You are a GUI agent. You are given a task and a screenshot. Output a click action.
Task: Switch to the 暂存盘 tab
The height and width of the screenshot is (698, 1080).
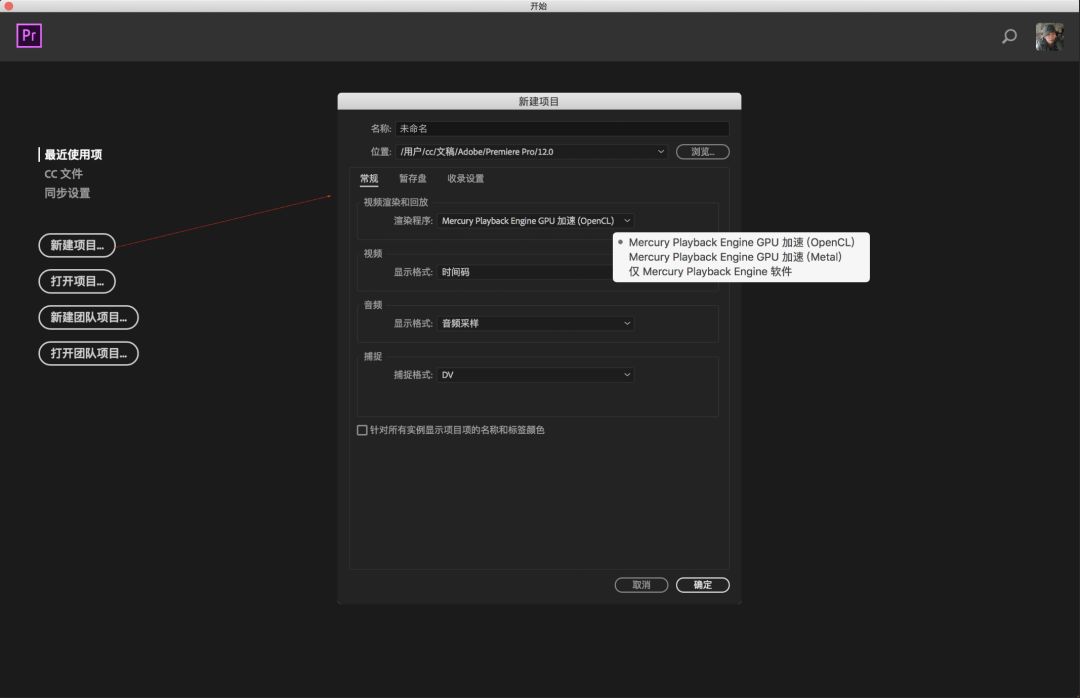click(413, 178)
